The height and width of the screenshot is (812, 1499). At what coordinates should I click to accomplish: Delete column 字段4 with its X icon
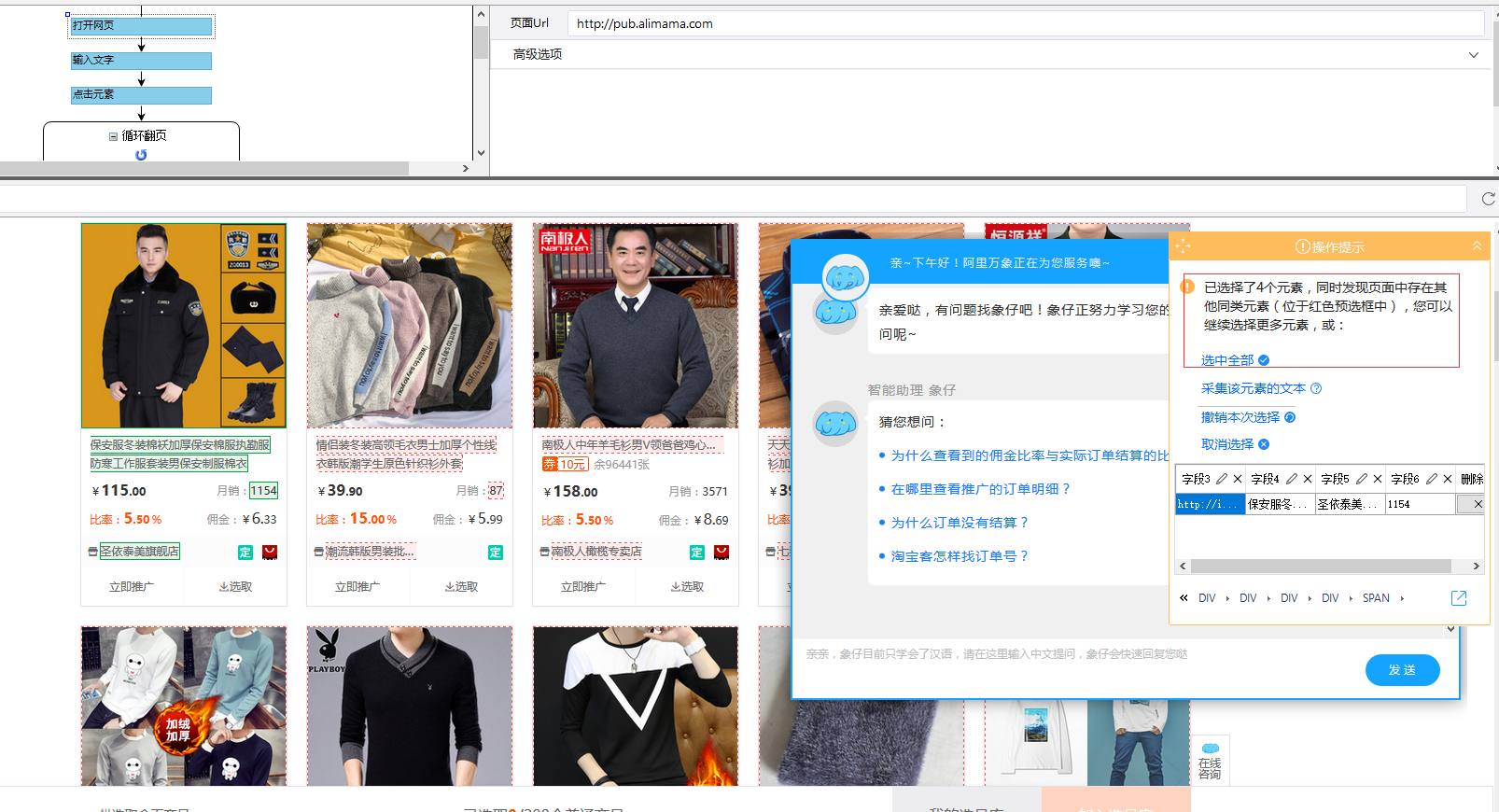point(1308,479)
